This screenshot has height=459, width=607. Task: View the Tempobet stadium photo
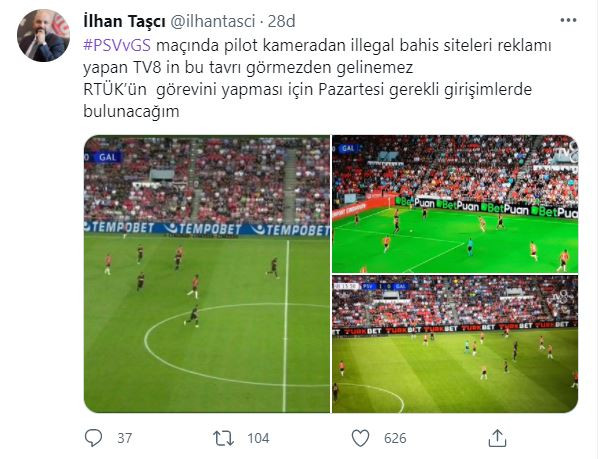[207, 274]
